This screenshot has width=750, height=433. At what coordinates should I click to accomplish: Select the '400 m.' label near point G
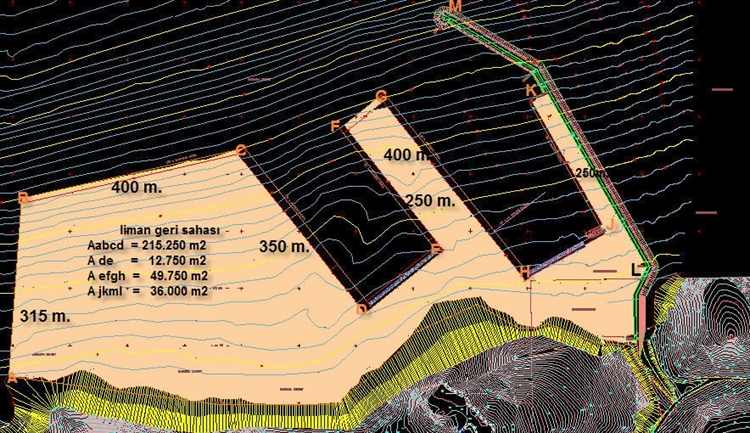click(410, 156)
